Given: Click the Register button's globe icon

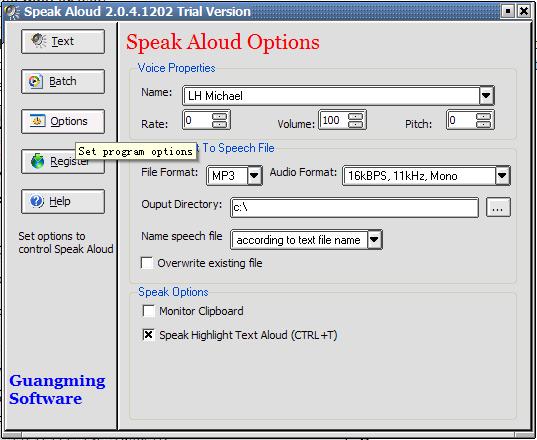Looking at the screenshot, I should pyautogui.click(x=38, y=161).
